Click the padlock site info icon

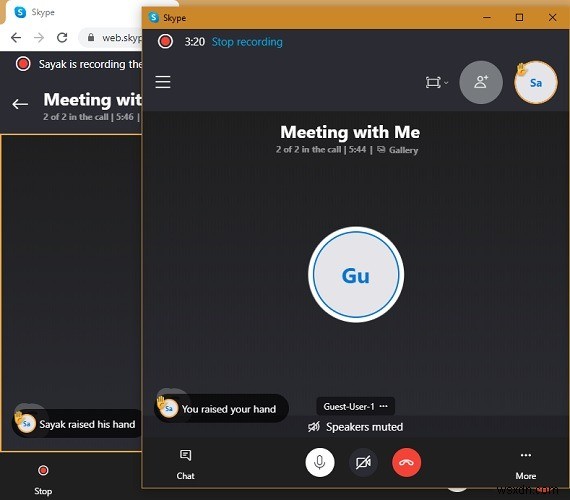[x=91, y=37]
